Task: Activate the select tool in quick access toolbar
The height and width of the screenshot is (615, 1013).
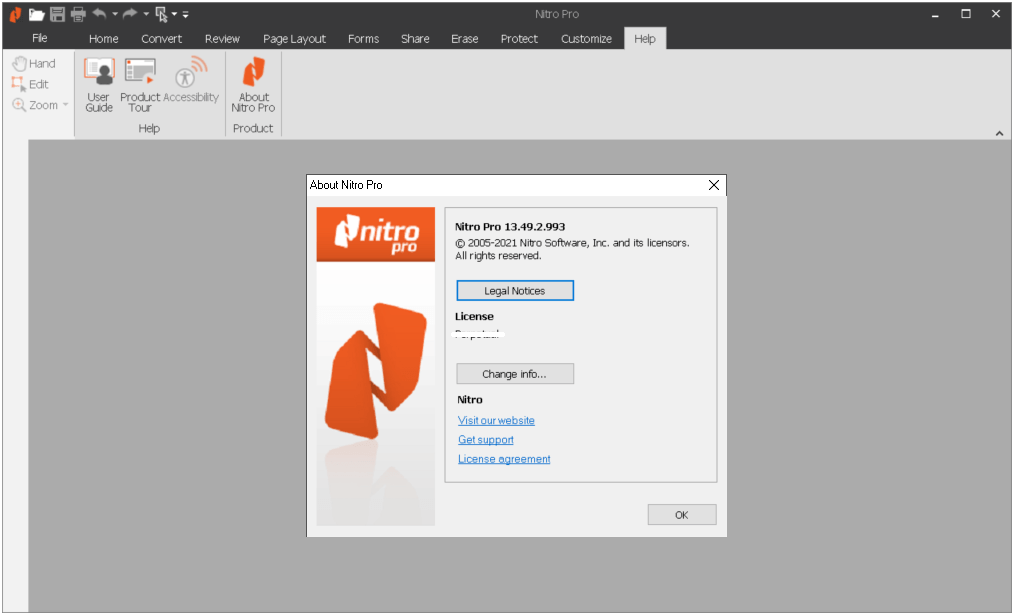Action: [161, 14]
